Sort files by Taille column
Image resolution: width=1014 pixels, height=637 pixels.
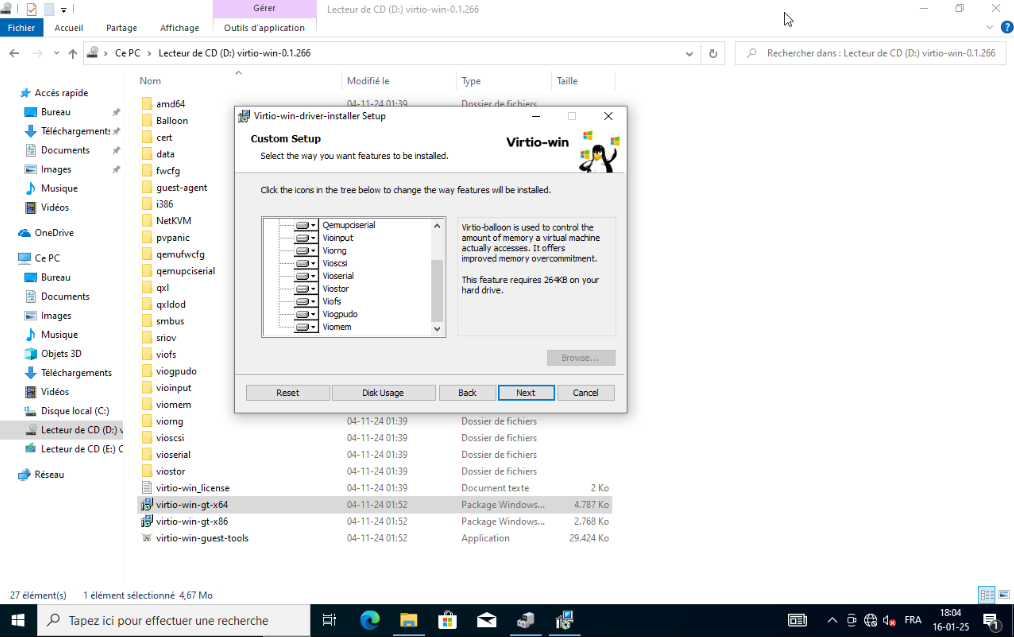point(567,81)
